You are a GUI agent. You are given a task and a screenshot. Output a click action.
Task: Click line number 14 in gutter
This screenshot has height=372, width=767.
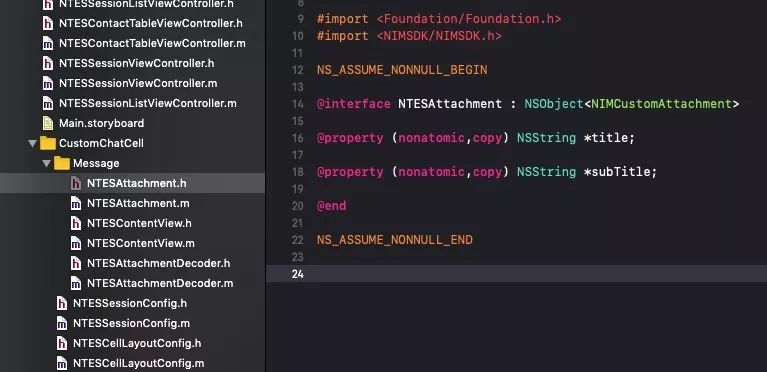coord(297,104)
